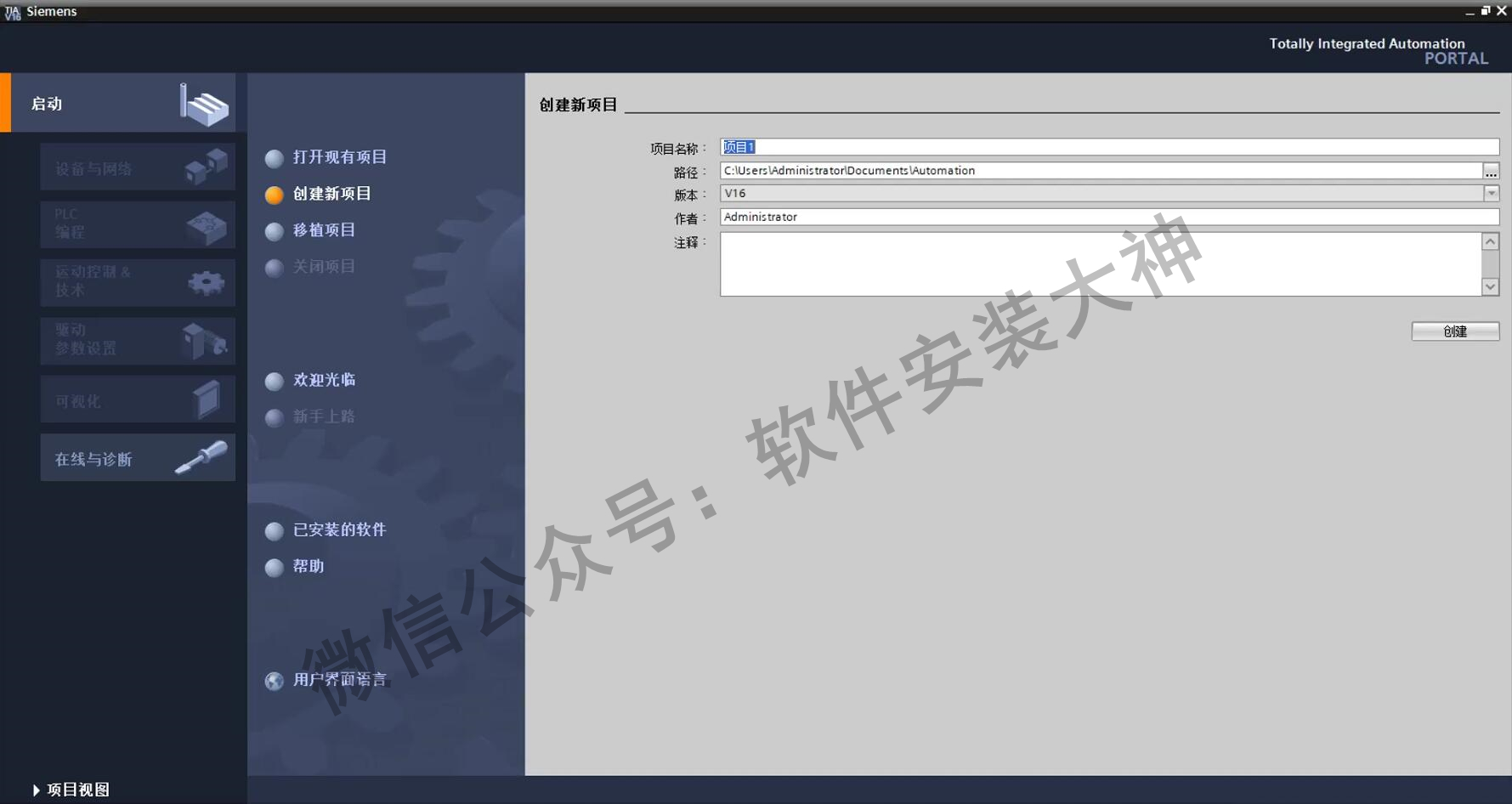Click the comment box scroll down arrow
The height and width of the screenshot is (804, 1512).
coord(1490,287)
